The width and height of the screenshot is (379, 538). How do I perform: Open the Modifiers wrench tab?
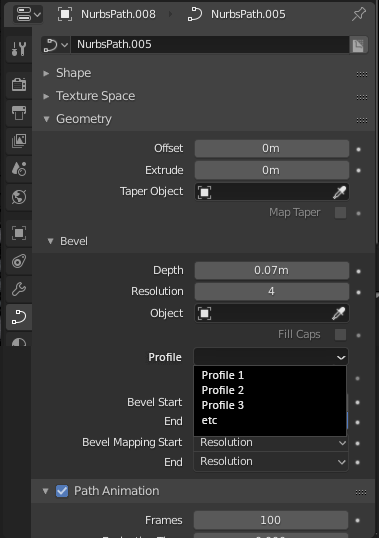19,289
